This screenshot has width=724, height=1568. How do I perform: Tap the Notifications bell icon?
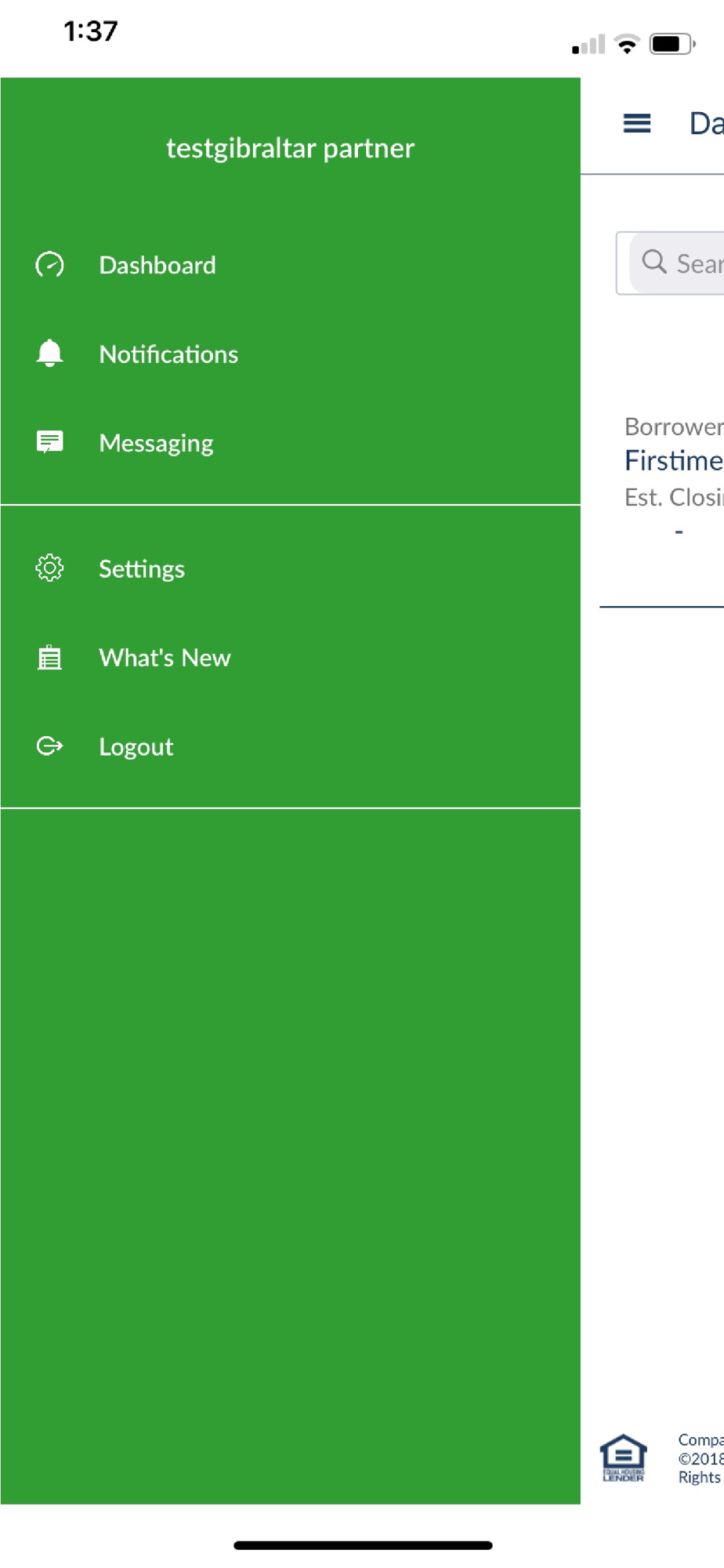(49, 354)
